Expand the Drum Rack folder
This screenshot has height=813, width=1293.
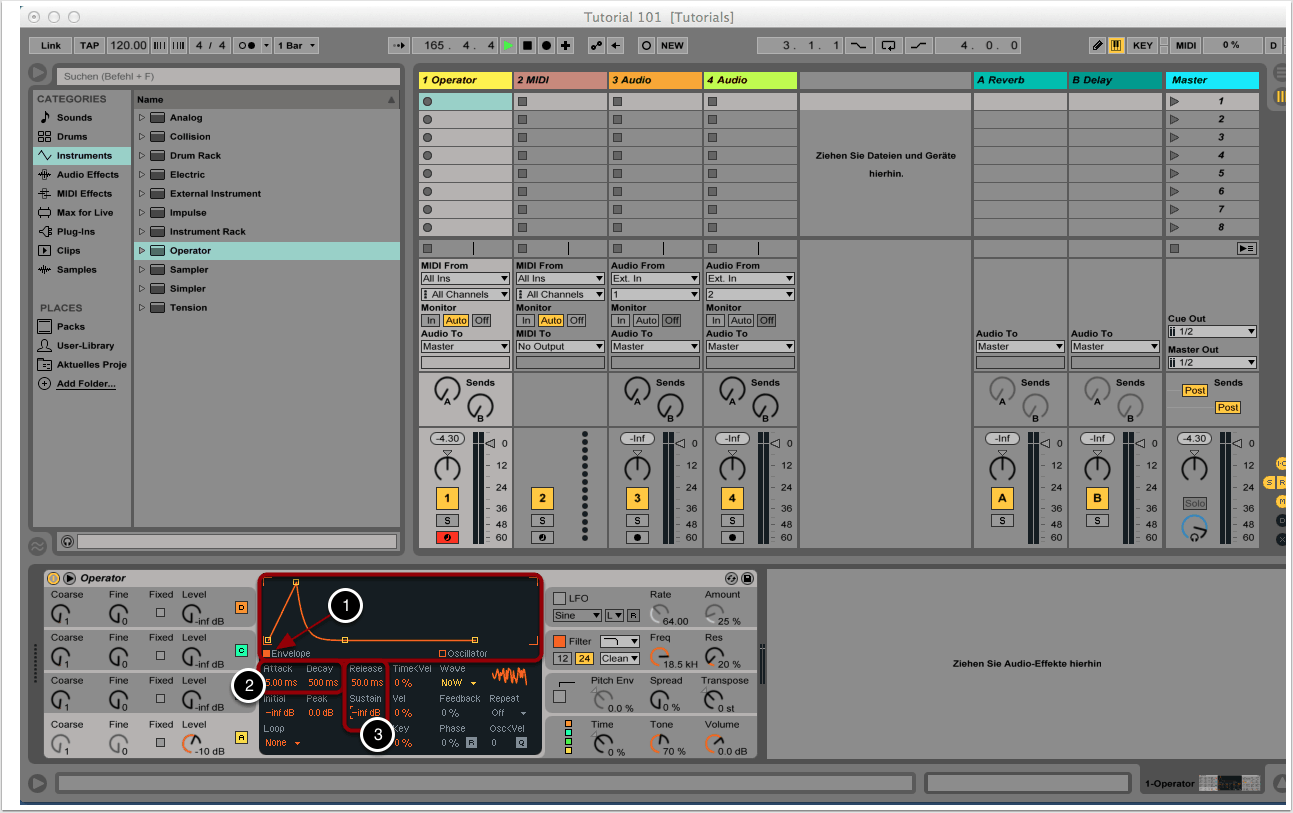point(142,156)
